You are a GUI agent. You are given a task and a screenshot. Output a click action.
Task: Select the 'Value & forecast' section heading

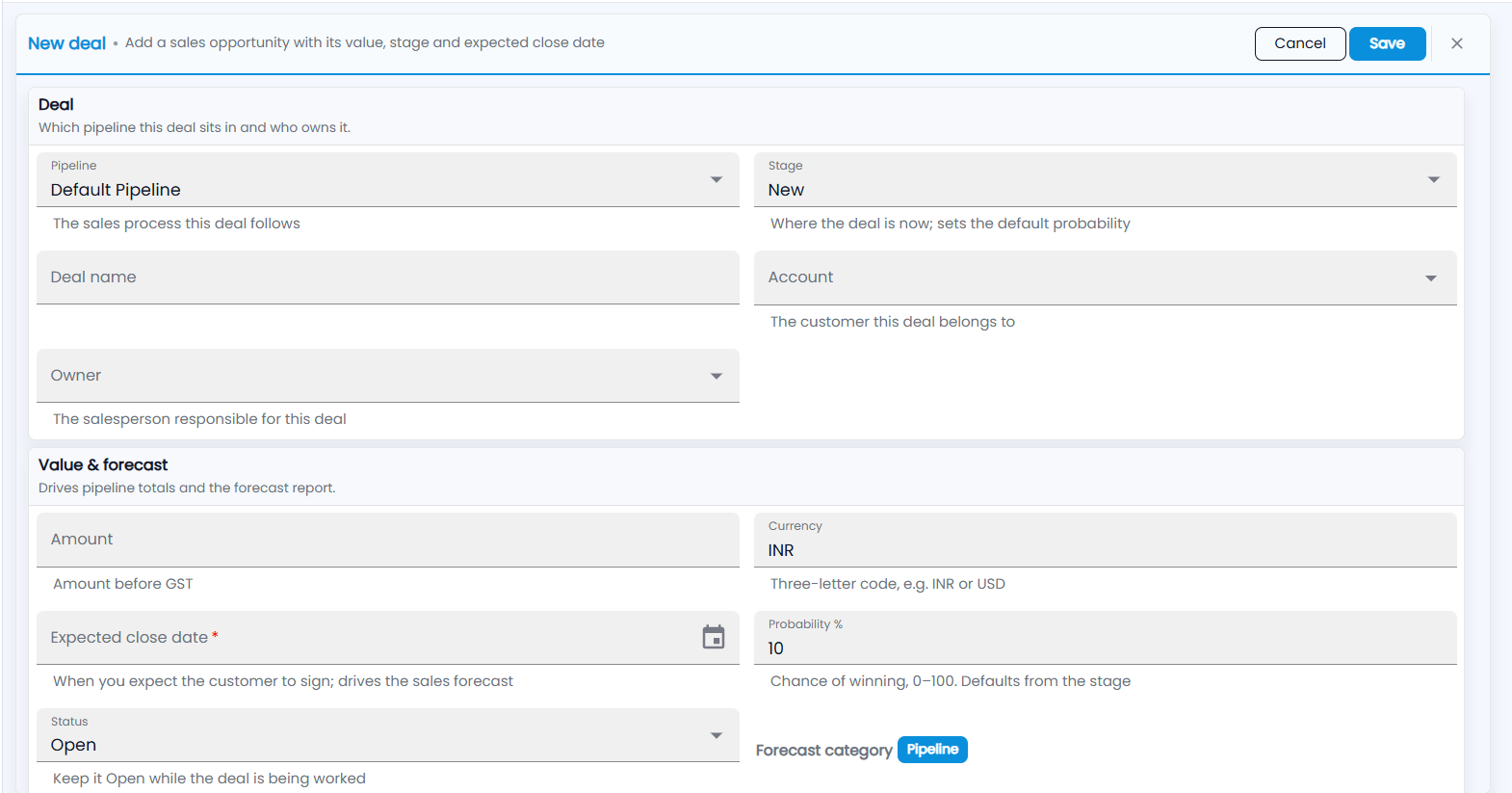(x=103, y=464)
